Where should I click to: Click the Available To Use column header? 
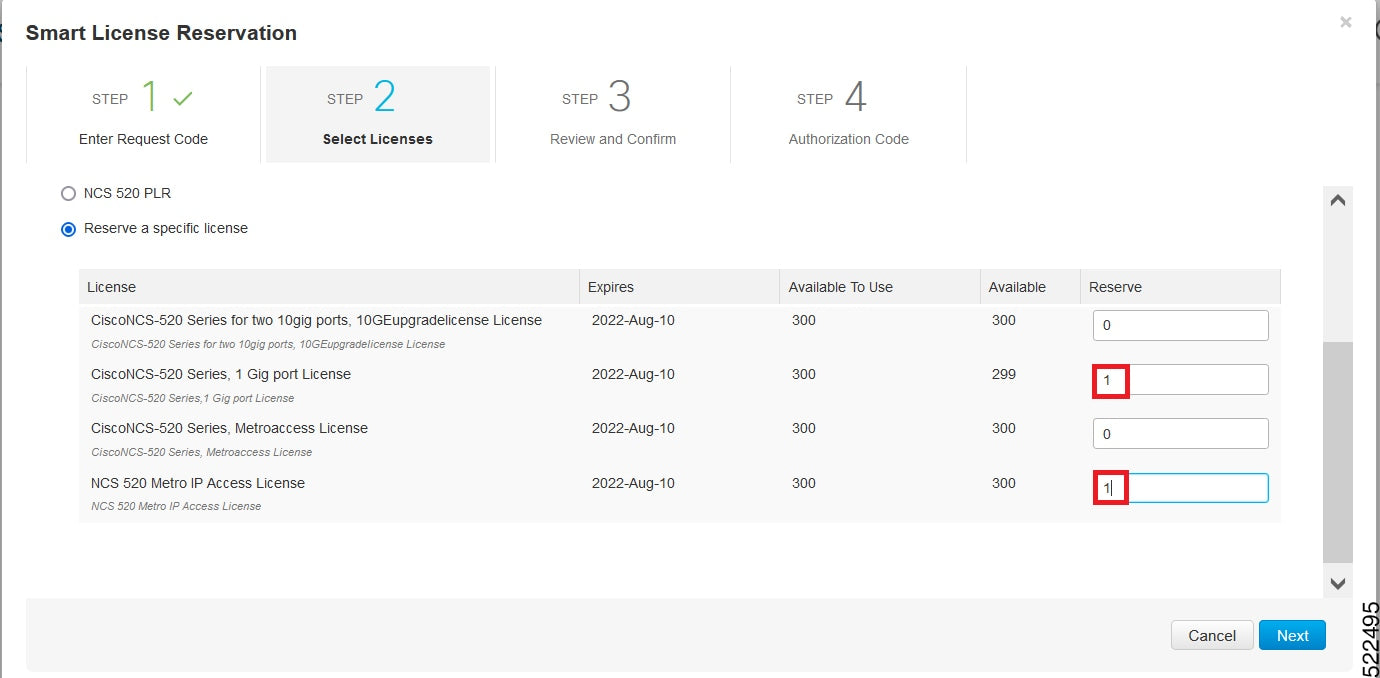coord(840,287)
